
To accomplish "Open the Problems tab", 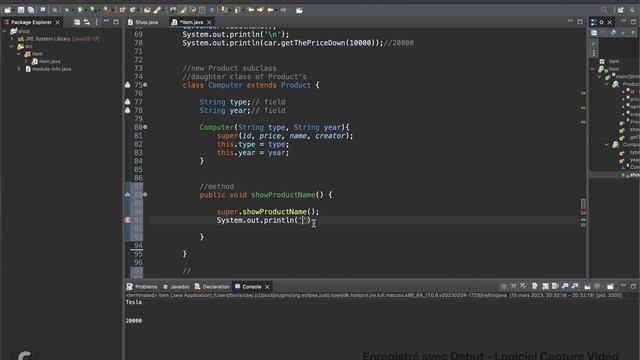I will click(142, 287).
